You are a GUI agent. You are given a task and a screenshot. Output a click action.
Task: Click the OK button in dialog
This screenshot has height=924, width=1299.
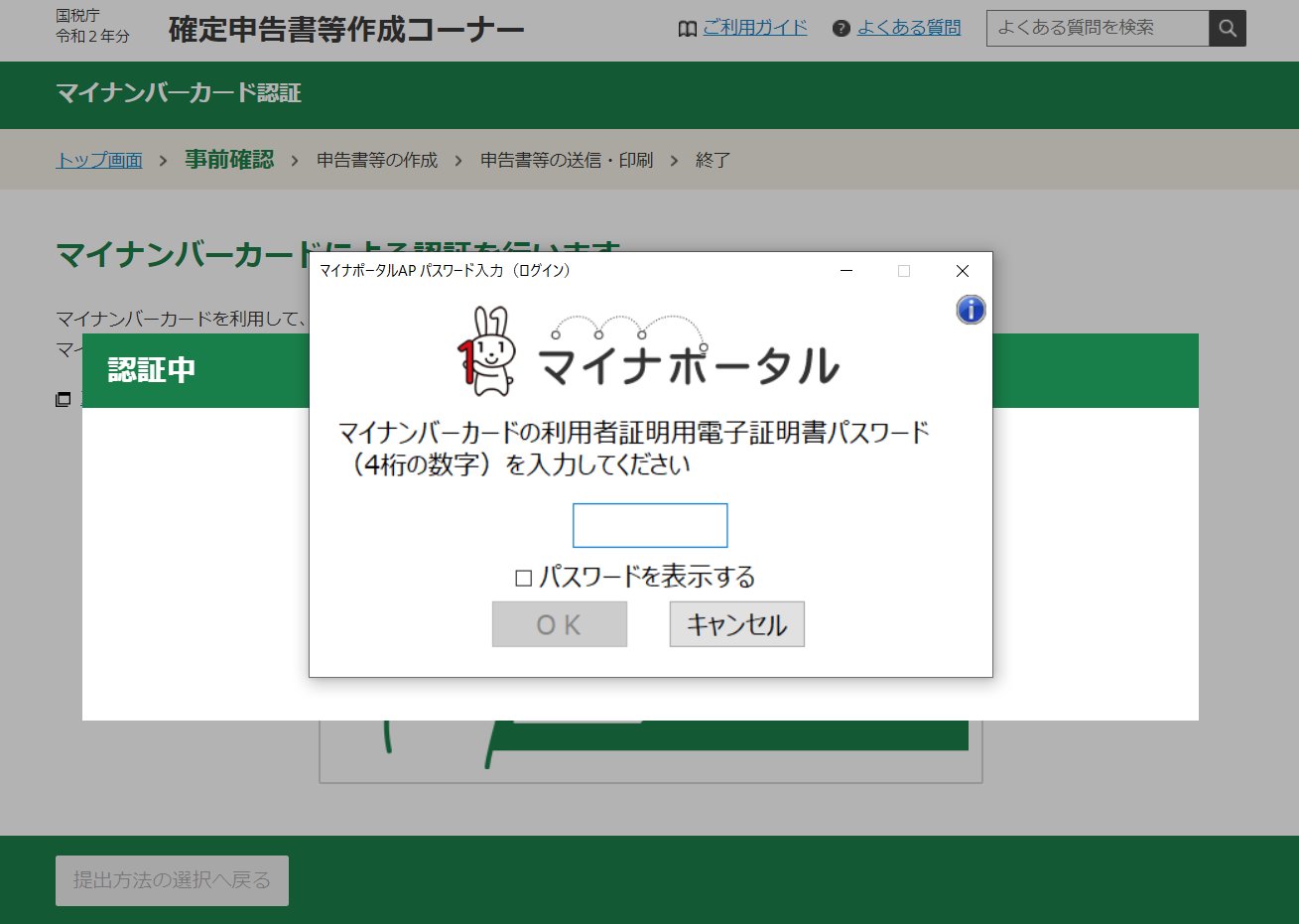click(560, 624)
